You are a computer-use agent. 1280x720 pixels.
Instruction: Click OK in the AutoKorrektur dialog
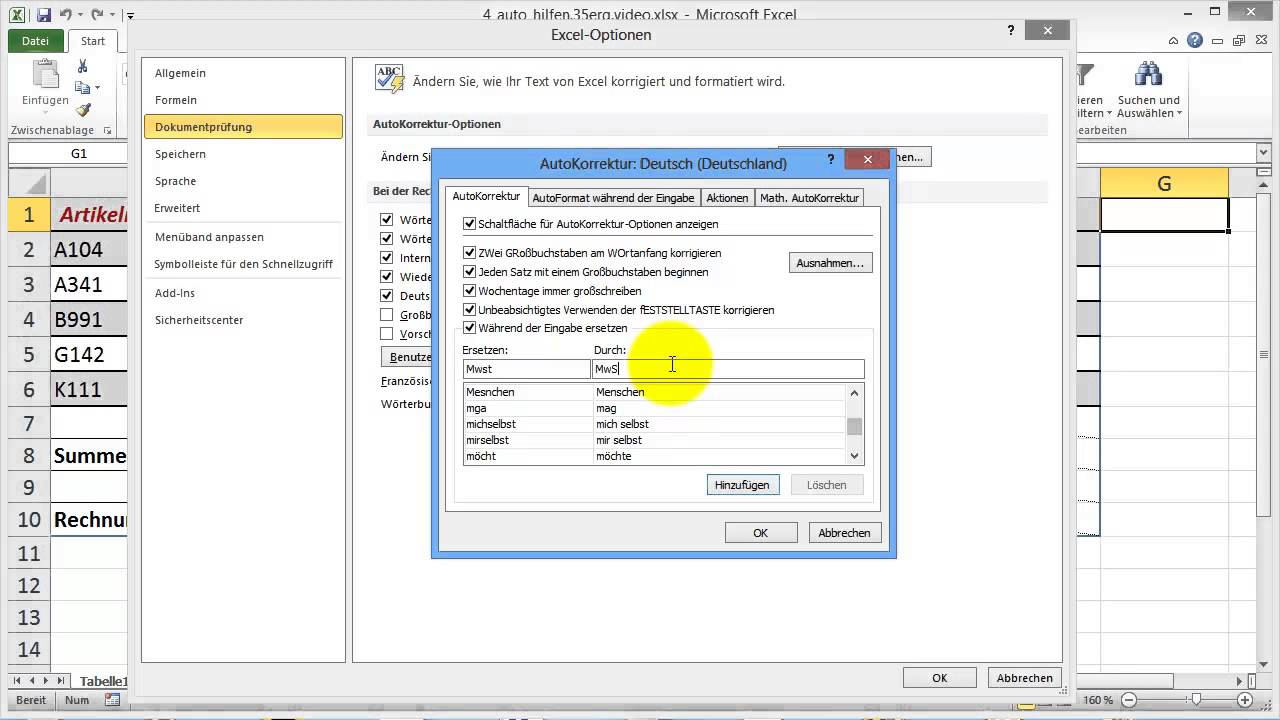[760, 533]
